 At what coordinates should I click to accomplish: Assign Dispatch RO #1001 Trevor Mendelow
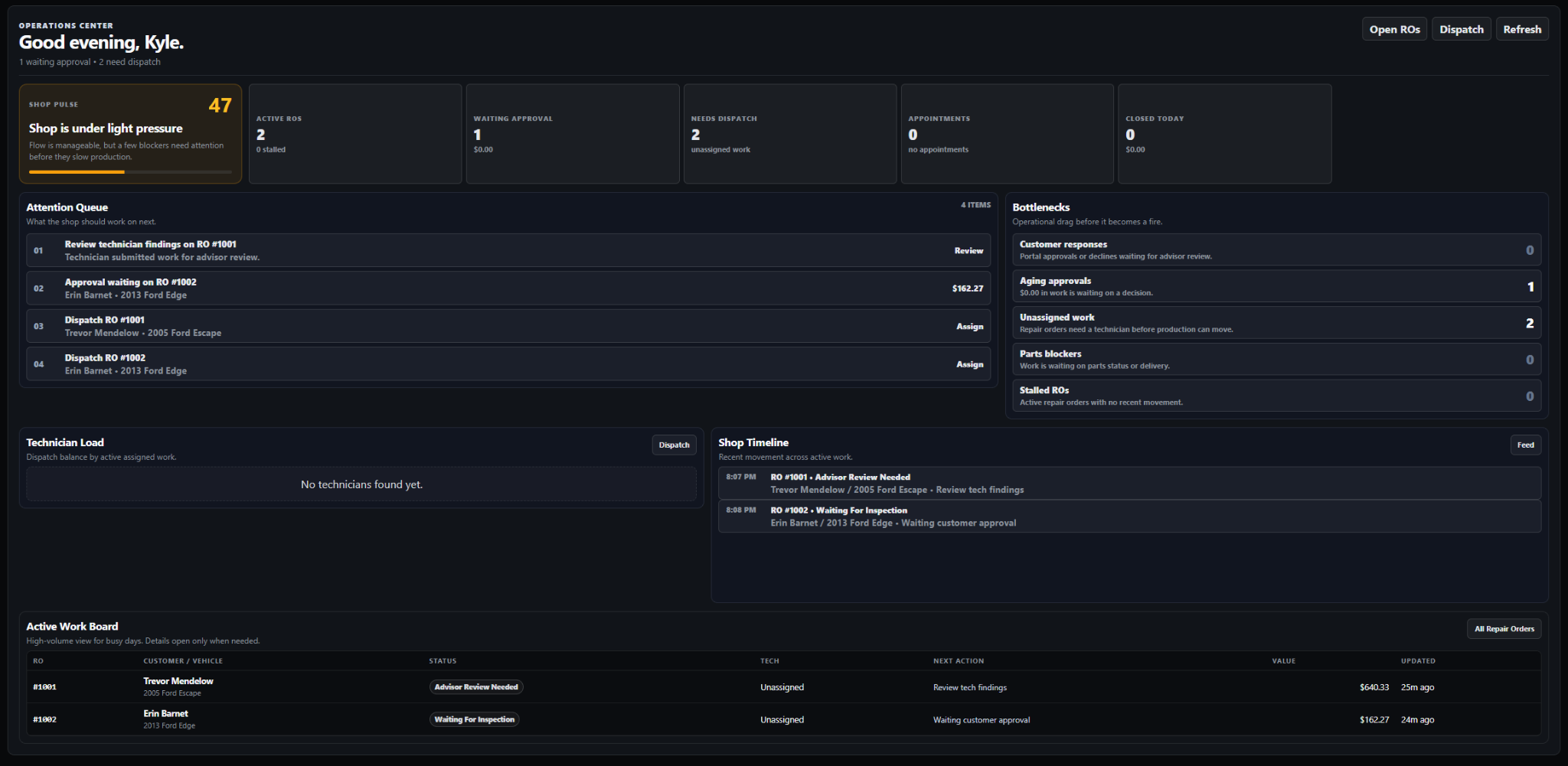tap(969, 327)
